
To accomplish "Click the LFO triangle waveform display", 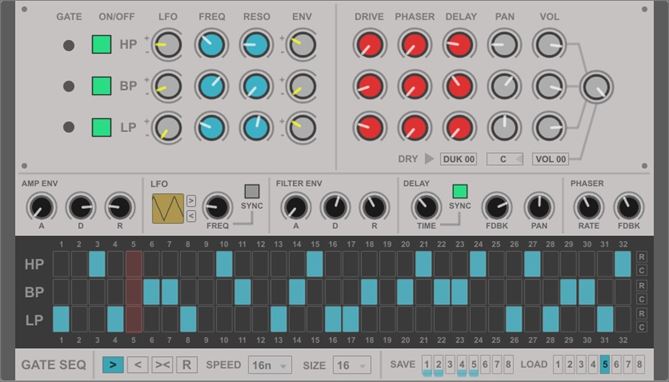I will 168,209.
